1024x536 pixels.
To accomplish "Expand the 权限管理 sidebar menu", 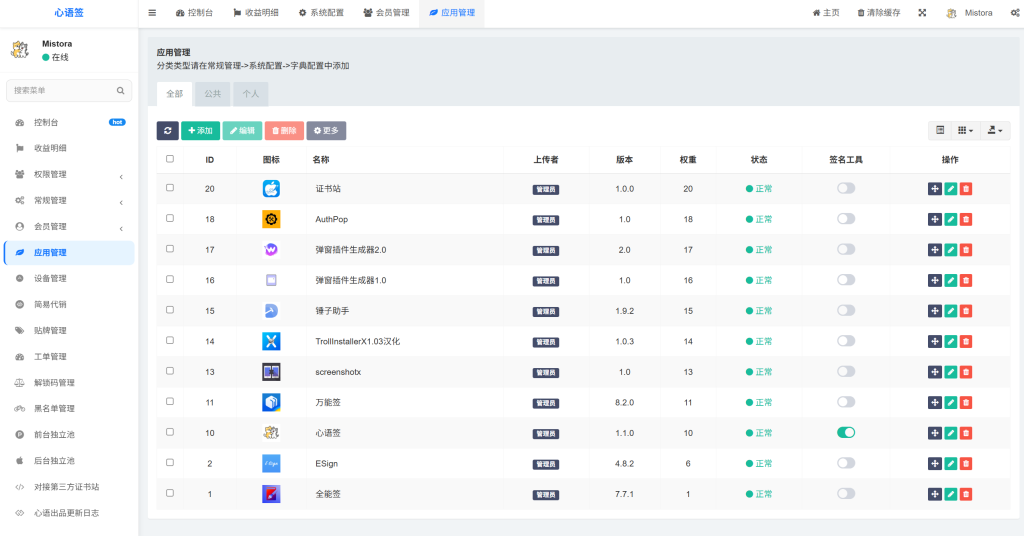I will (69, 174).
